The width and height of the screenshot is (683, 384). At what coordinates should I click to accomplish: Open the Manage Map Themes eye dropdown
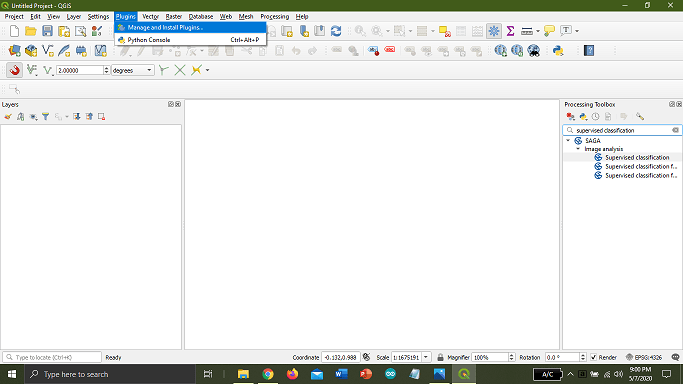pos(33,117)
